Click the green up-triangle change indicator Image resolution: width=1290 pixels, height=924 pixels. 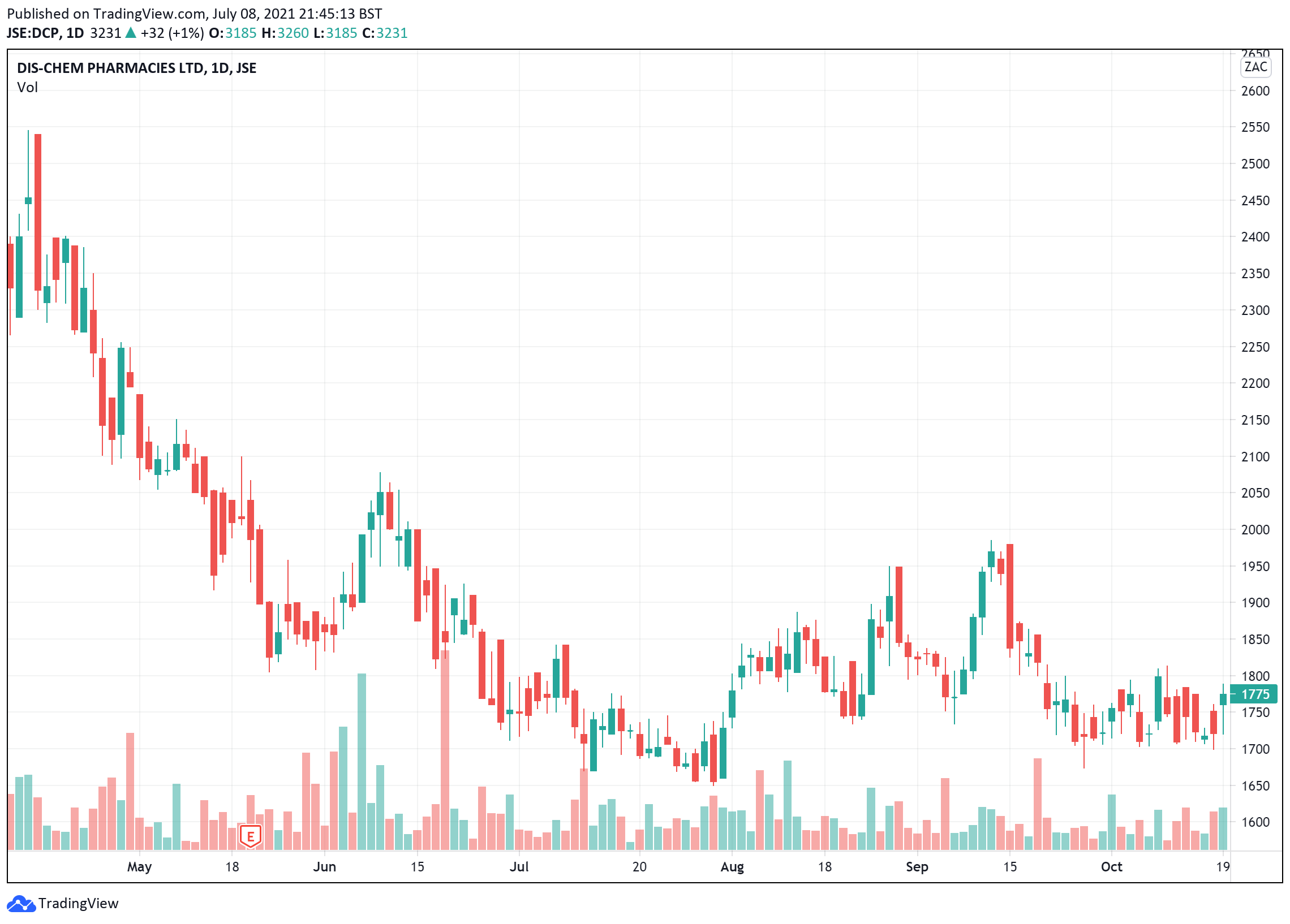[131, 33]
